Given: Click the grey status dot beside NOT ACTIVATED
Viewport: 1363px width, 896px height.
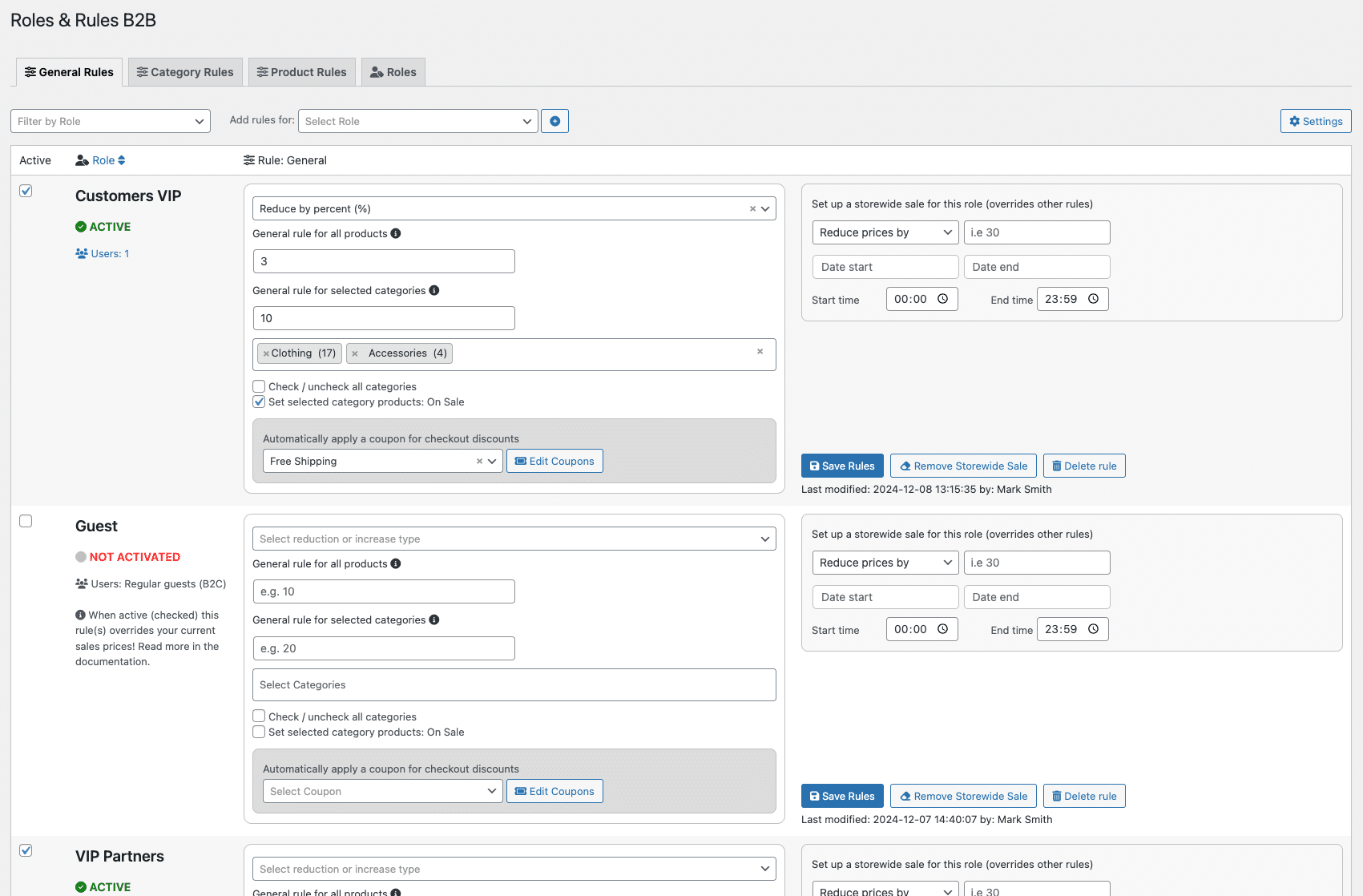Looking at the screenshot, I should 81,557.
